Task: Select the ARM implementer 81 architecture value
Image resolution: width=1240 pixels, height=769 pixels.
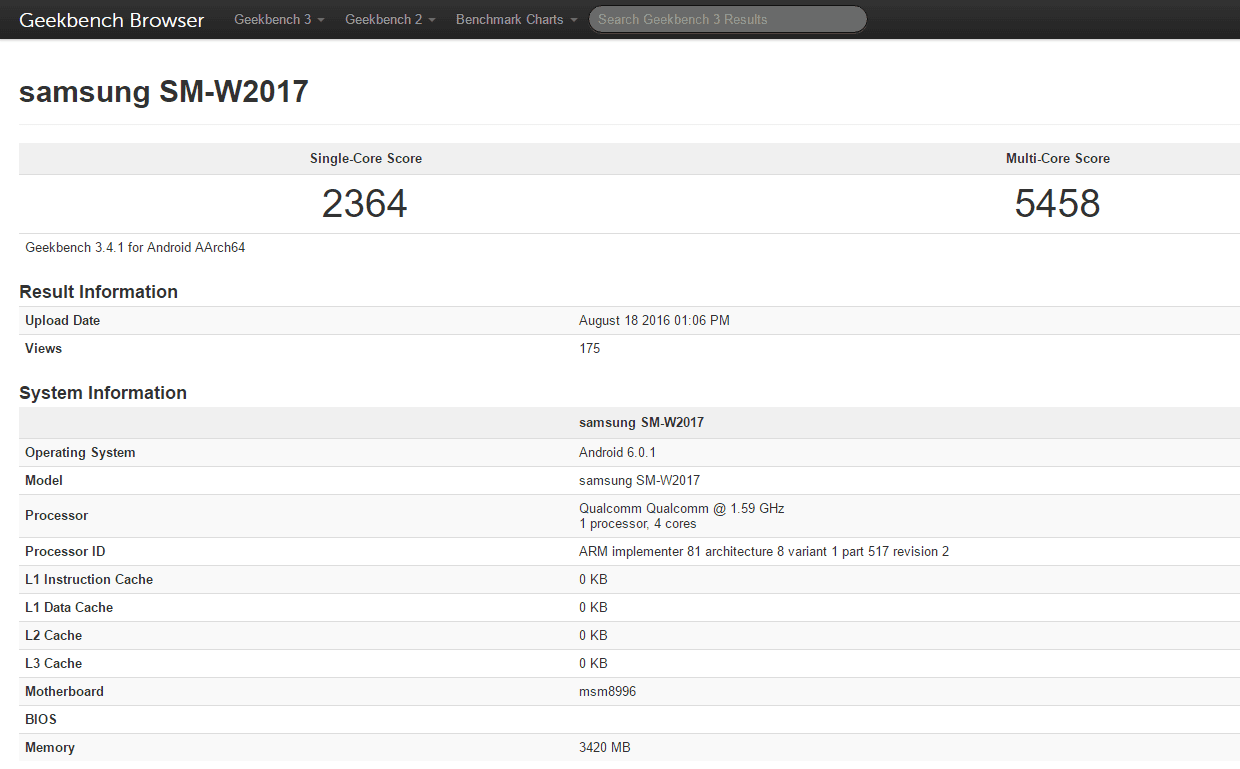Action: click(764, 552)
